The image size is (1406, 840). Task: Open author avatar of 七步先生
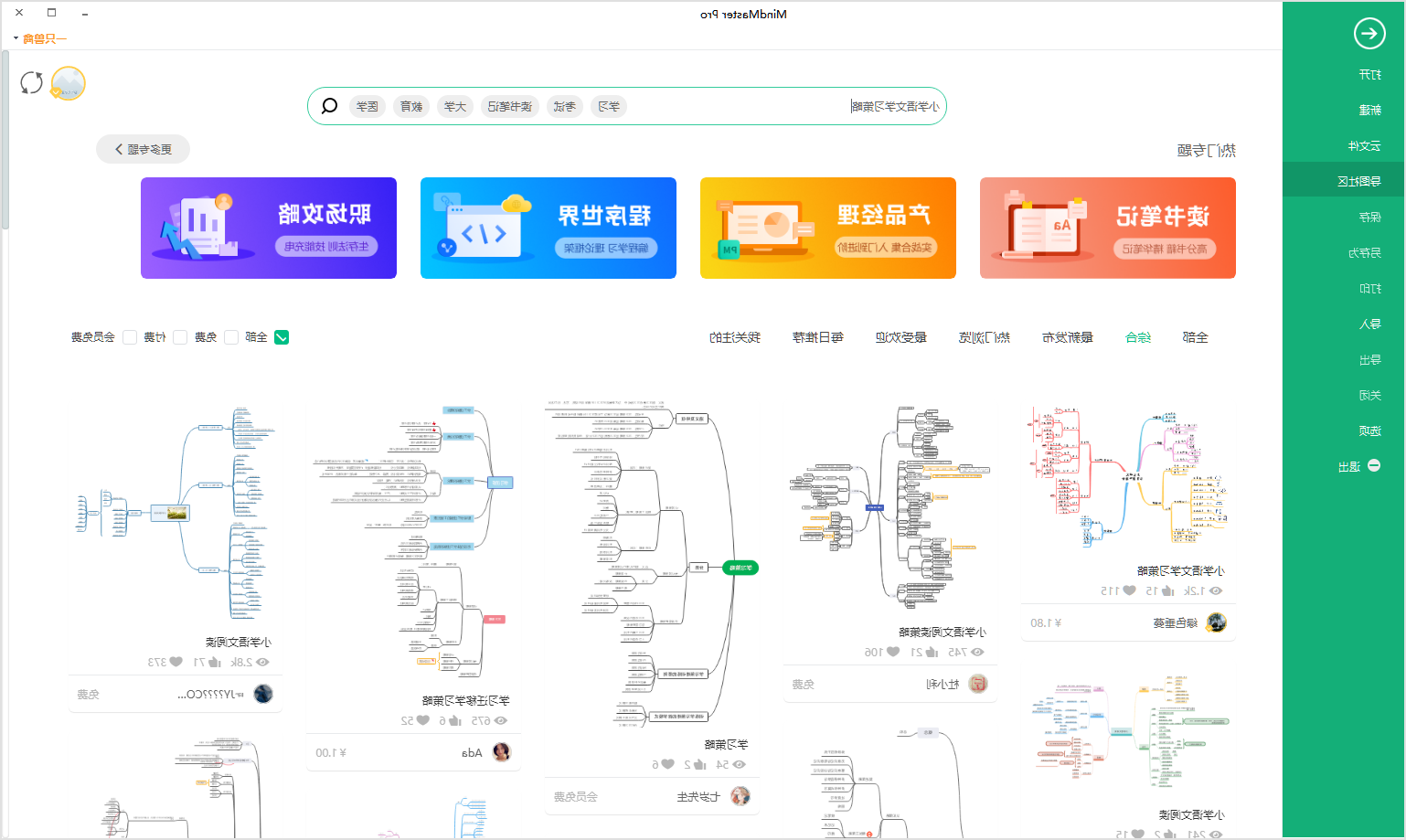tap(740, 796)
